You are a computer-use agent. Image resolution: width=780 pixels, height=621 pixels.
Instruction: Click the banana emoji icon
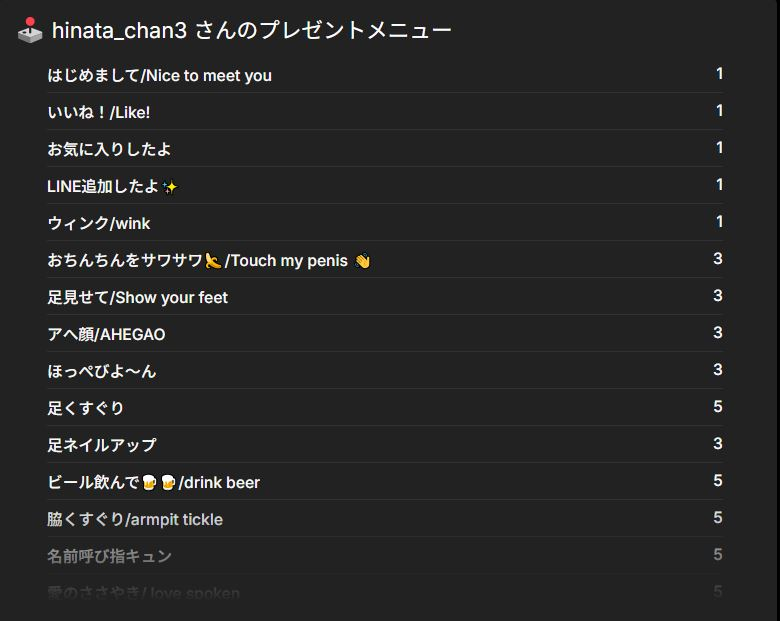coord(212,261)
